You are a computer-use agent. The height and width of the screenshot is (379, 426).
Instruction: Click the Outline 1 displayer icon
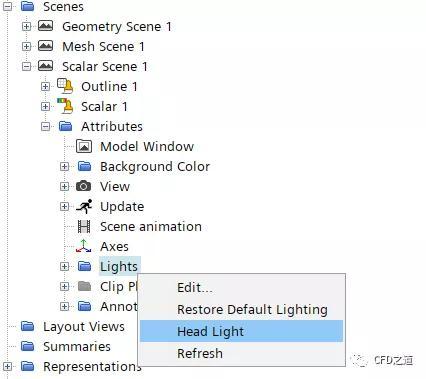tap(65, 86)
